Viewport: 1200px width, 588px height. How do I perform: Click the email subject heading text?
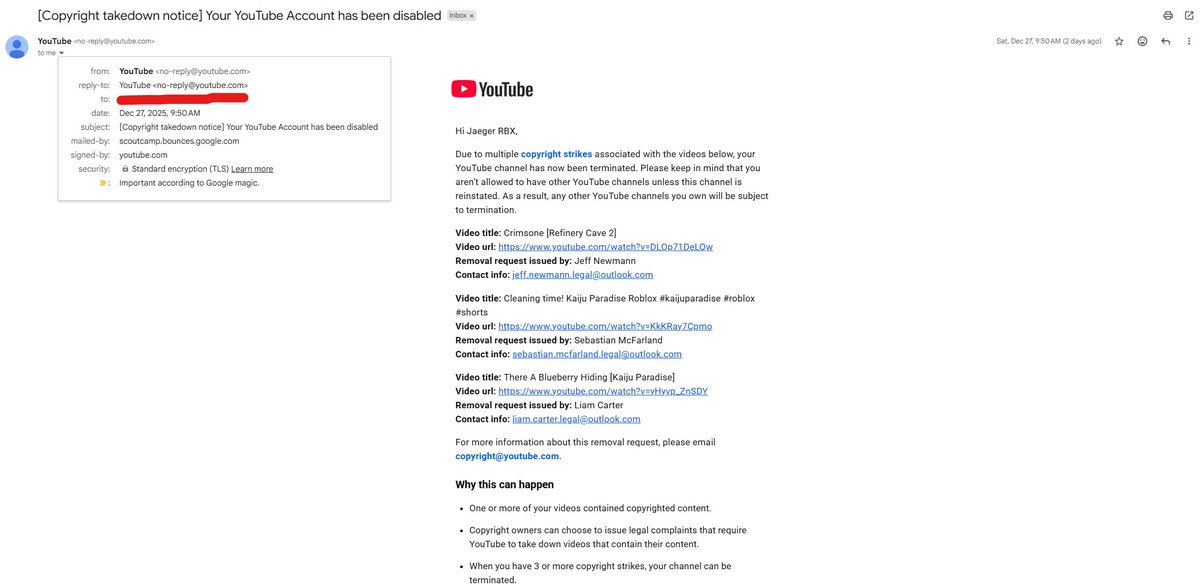coord(239,16)
